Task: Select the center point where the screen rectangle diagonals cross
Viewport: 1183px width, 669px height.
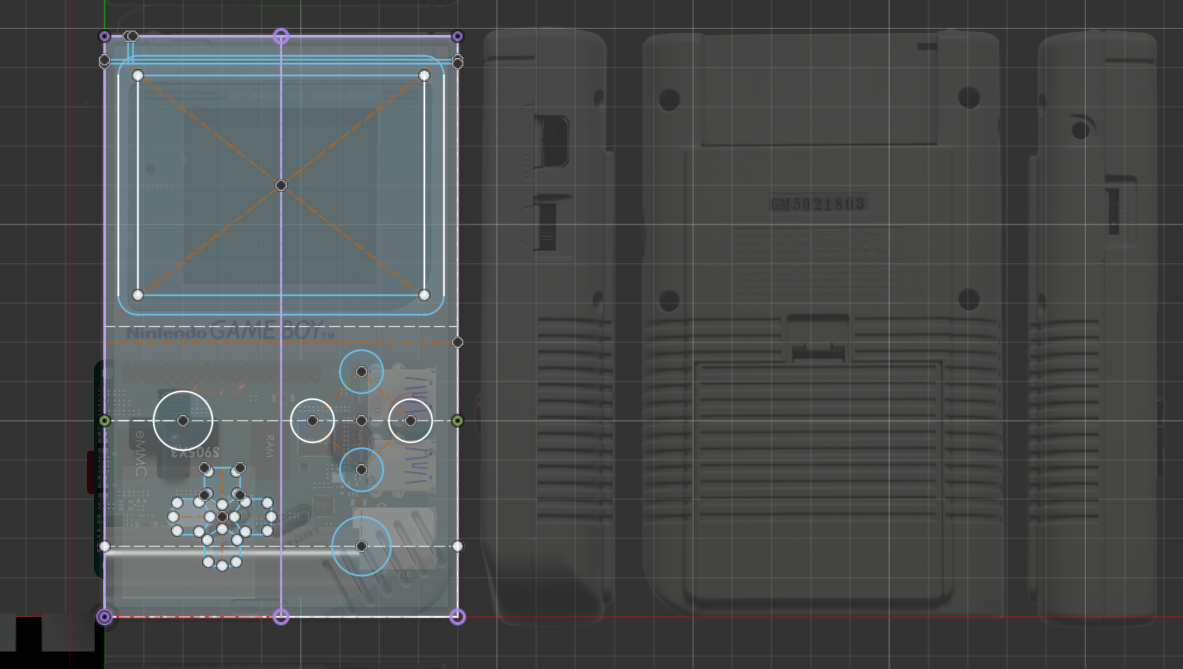Action: click(281, 186)
